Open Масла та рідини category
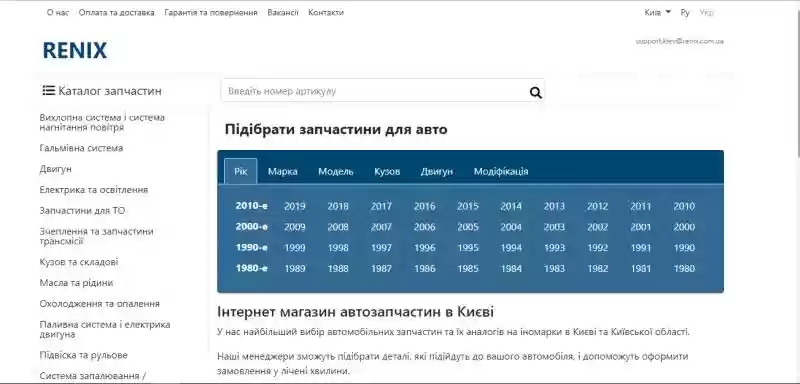This screenshot has height=384, width=800. [x=77, y=283]
